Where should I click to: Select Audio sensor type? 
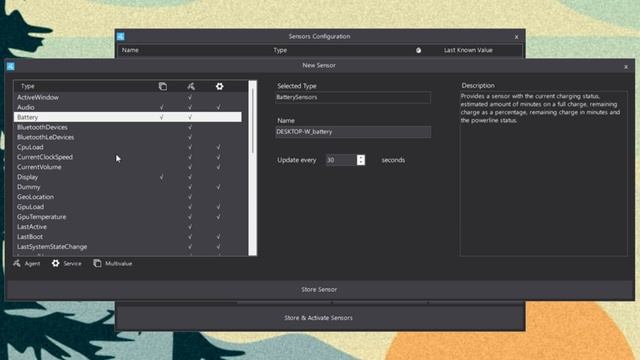[x=127, y=107]
